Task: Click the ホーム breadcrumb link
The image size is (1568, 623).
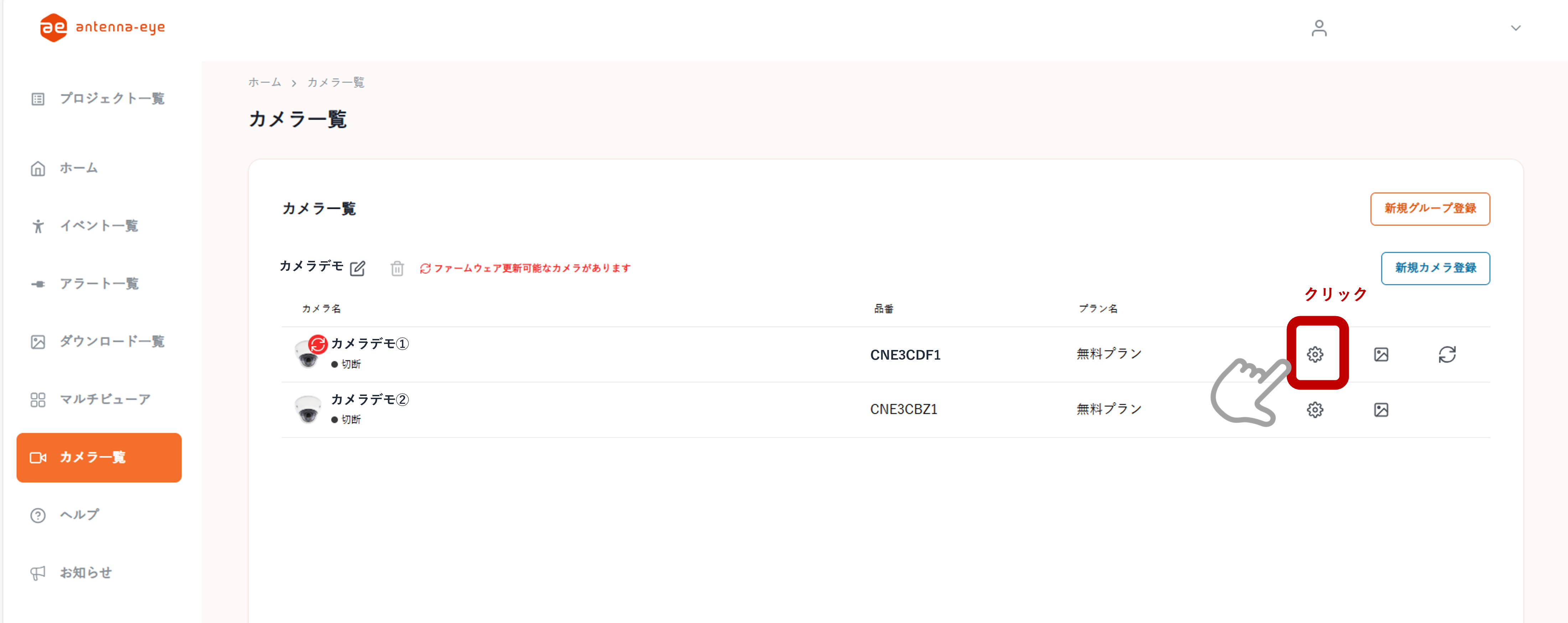Action: 264,82
